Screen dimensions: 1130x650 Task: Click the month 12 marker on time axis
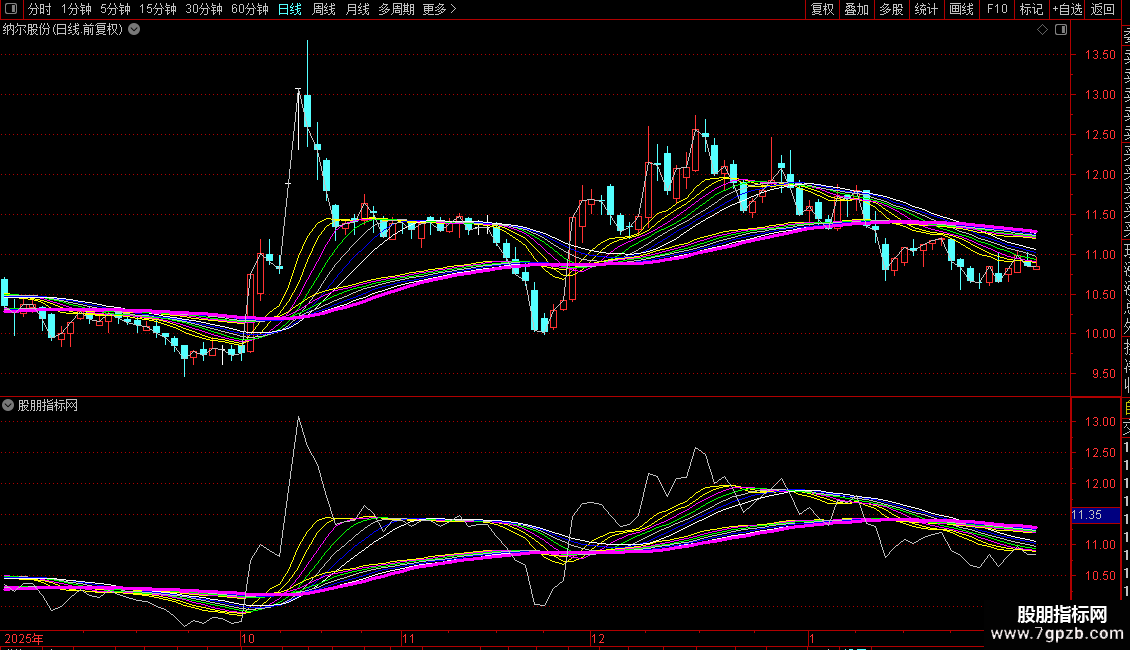click(x=598, y=638)
